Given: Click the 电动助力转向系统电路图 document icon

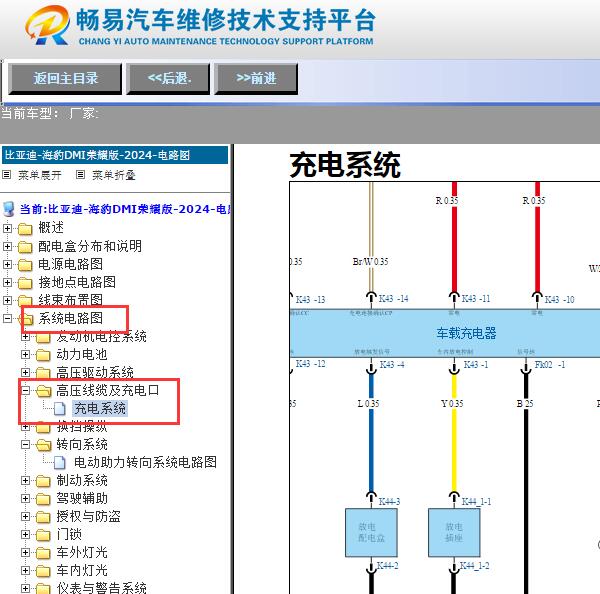Looking at the screenshot, I should (60, 463).
